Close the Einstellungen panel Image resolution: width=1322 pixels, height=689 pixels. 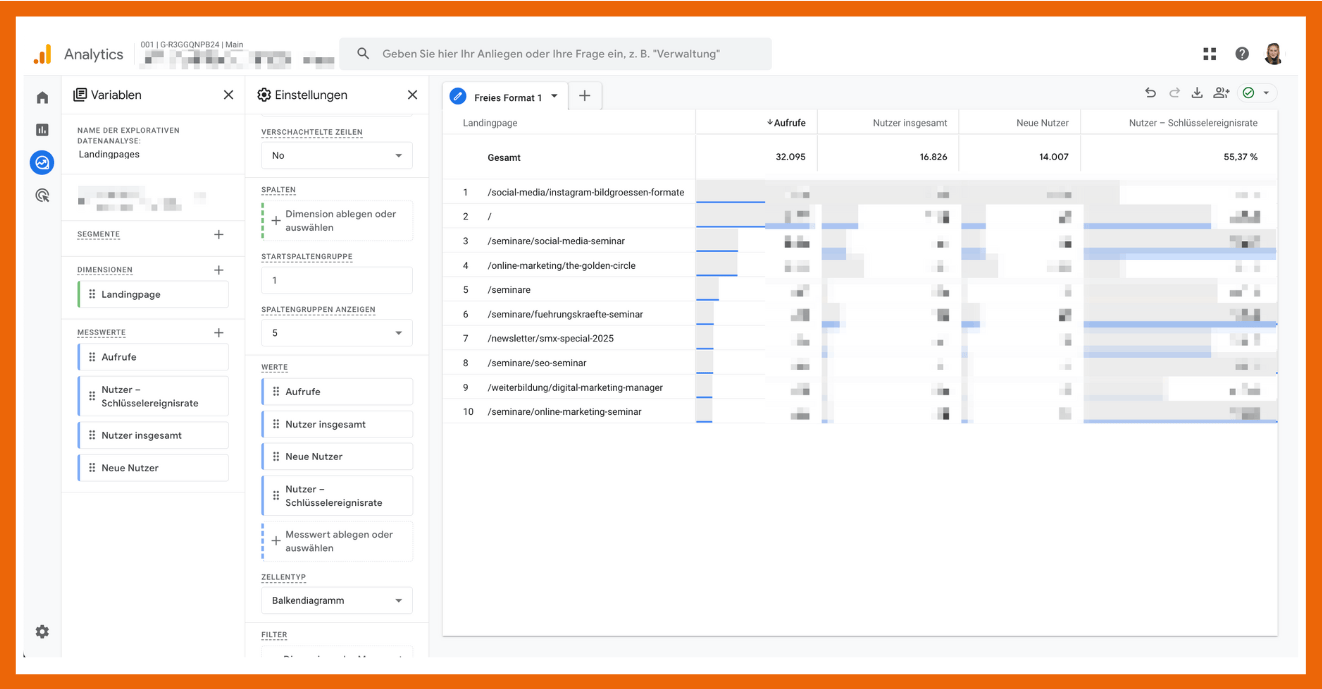412,95
